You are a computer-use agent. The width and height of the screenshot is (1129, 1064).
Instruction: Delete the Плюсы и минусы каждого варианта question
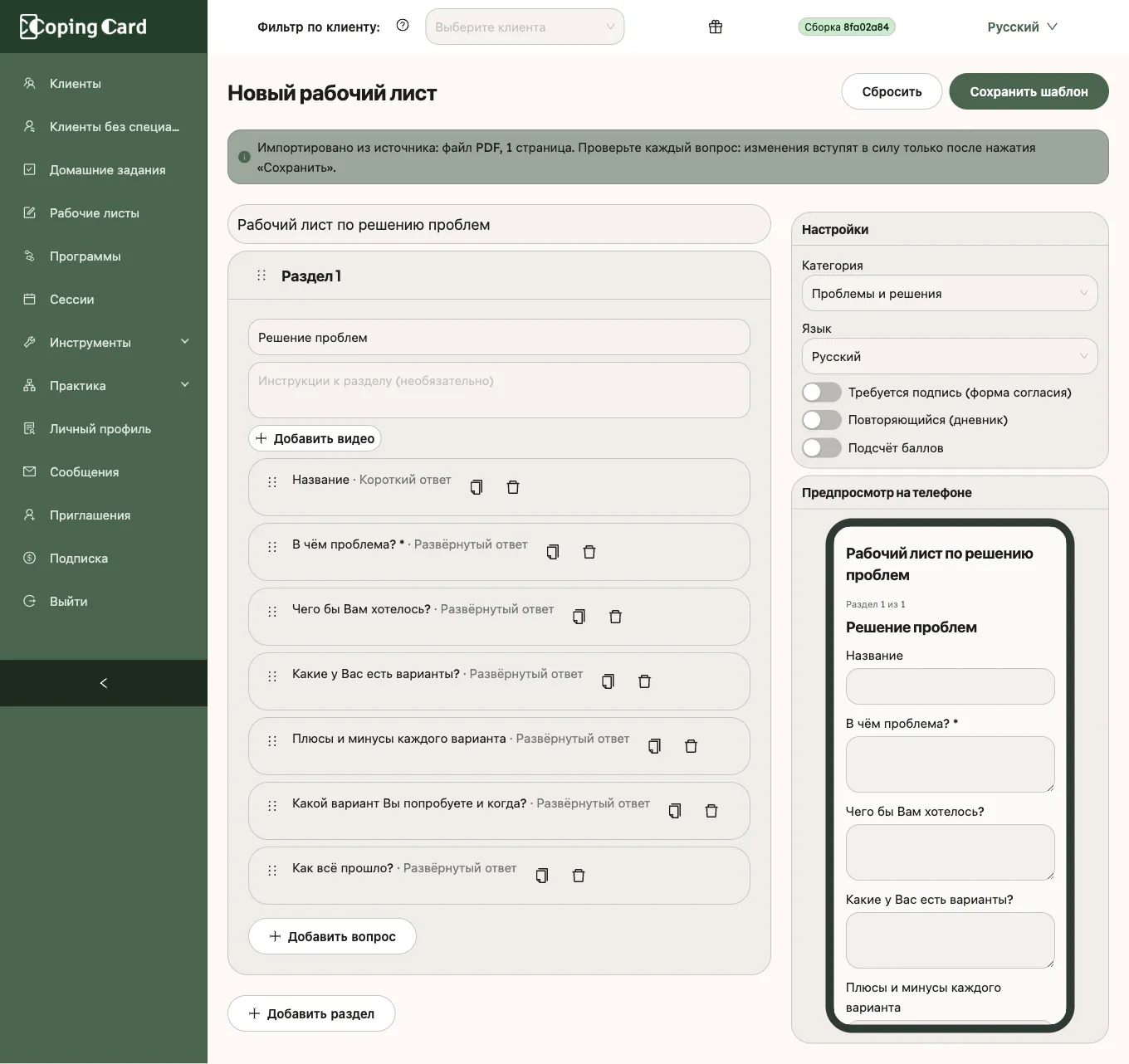tap(692, 746)
